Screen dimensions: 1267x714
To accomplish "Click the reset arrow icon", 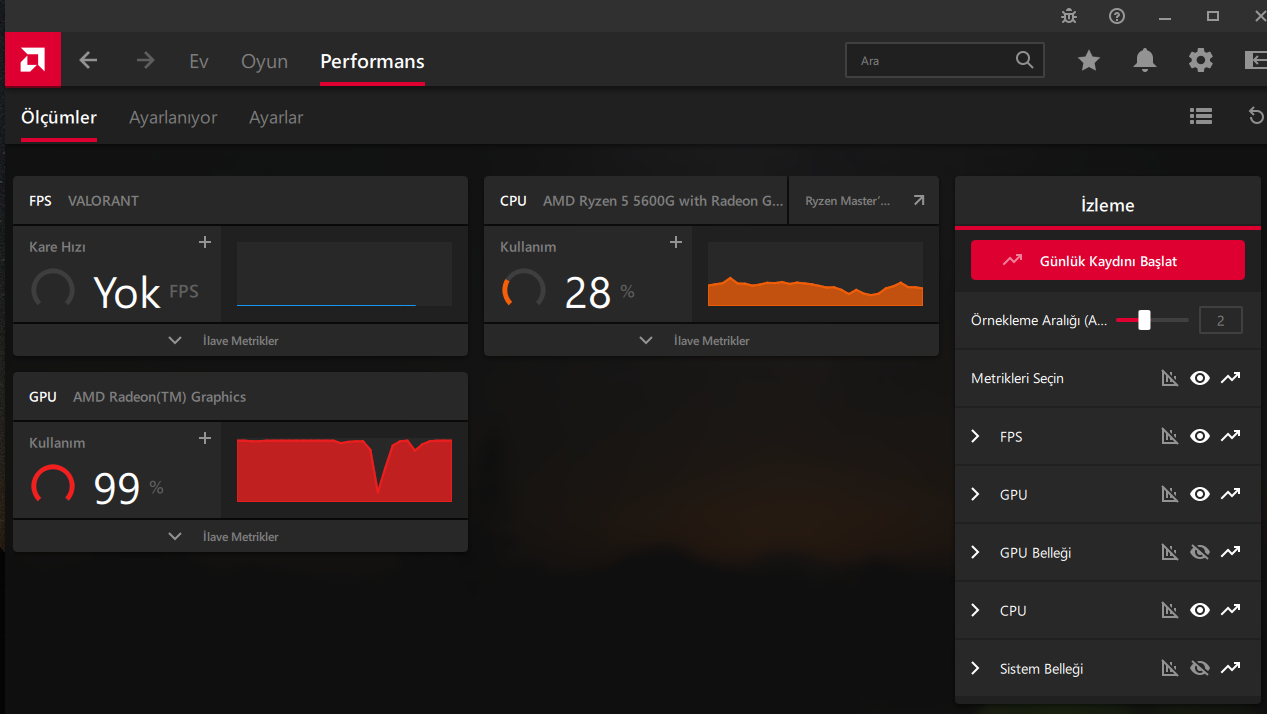I will (x=1257, y=117).
